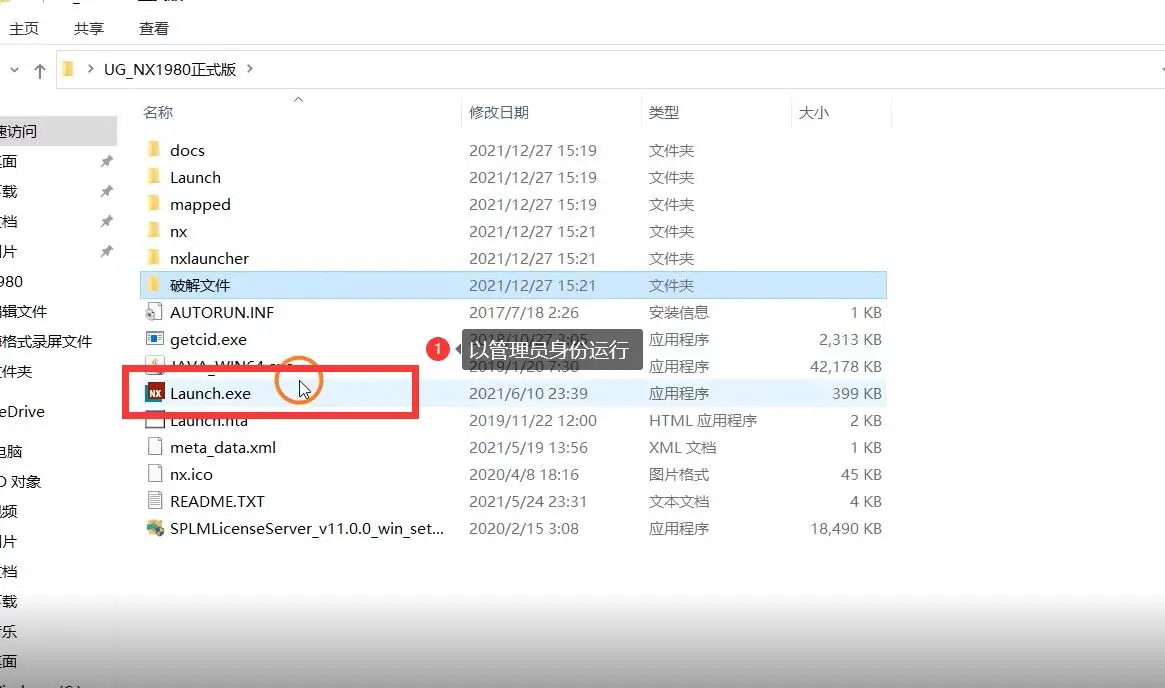Sort by the 大小 column header
The width and height of the screenshot is (1165, 688).
tap(814, 112)
